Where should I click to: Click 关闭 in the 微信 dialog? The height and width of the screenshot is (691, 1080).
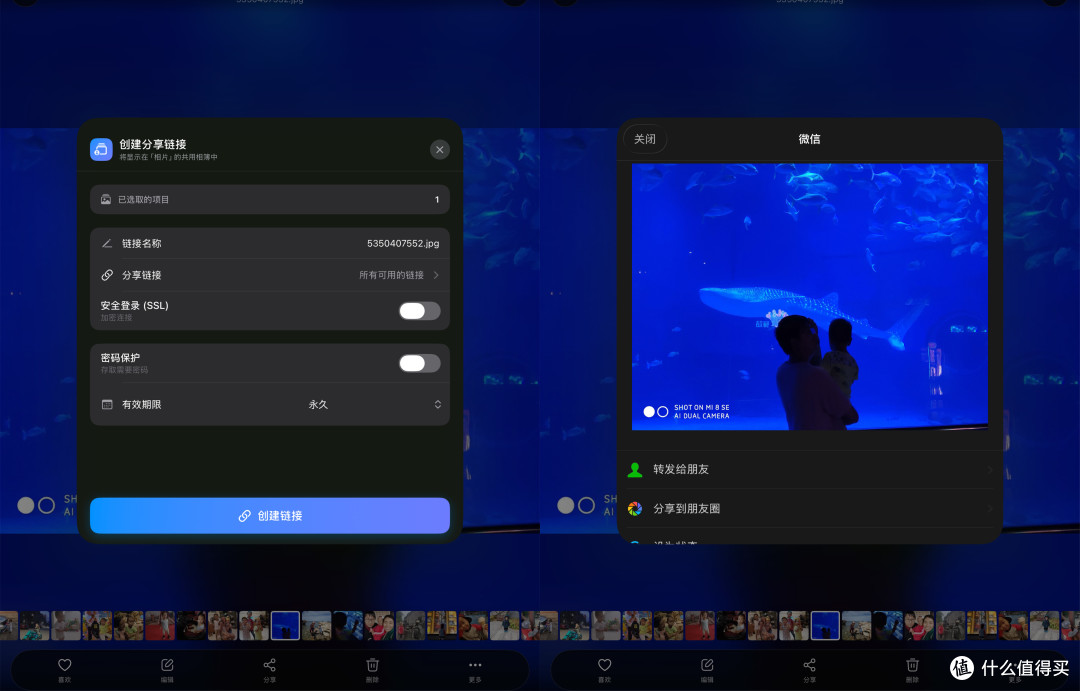point(645,139)
